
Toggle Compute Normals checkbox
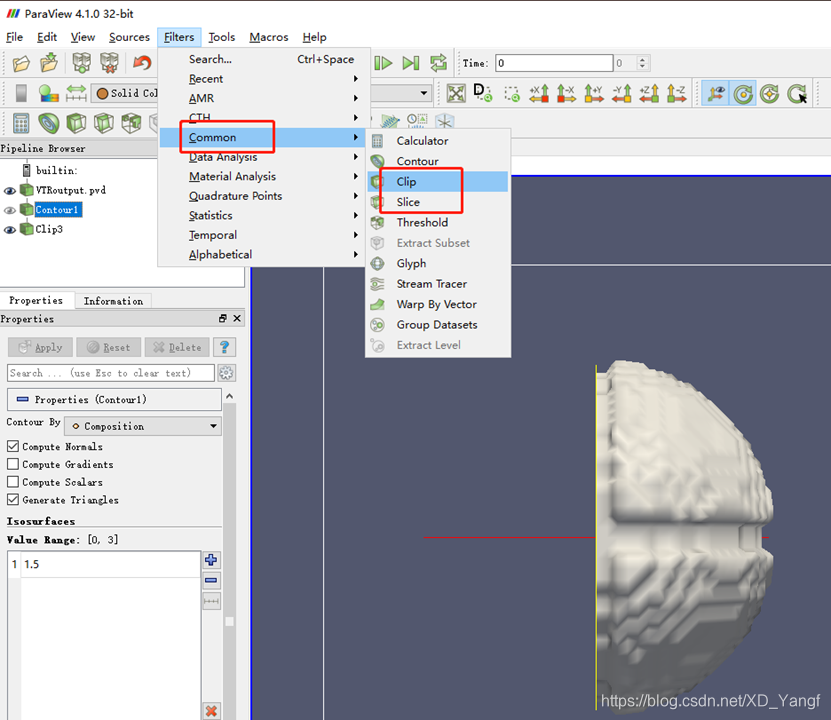pos(13,446)
